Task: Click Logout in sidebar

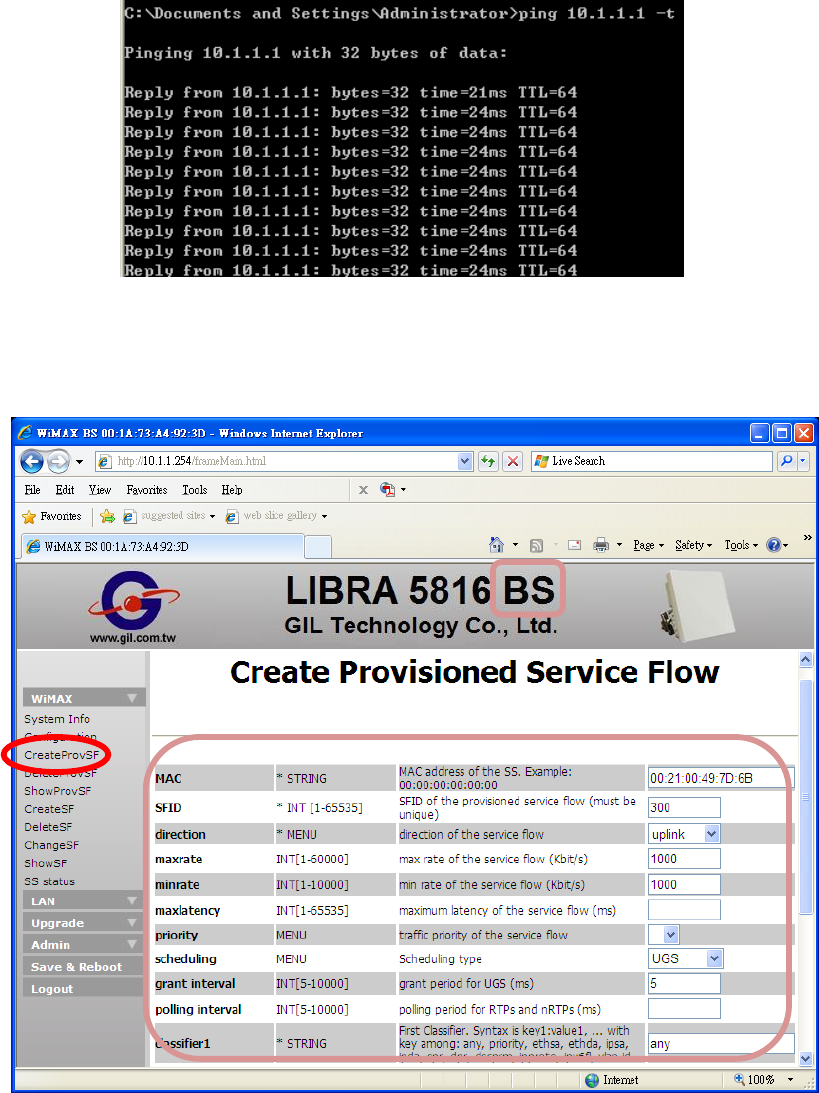Action: pos(84,989)
